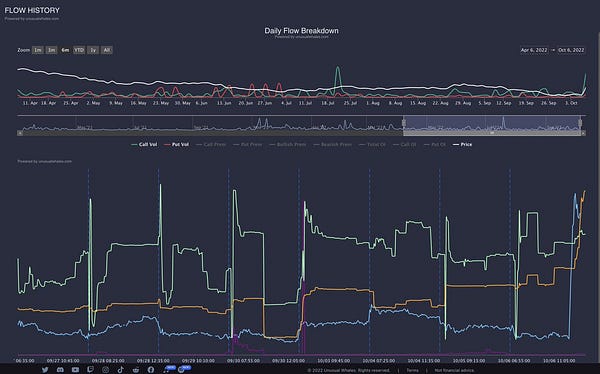Image resolution: width=600 pixels, height=374 pixels.
Task: Click the Not financial advice footer link
Action: click(454, 370)
